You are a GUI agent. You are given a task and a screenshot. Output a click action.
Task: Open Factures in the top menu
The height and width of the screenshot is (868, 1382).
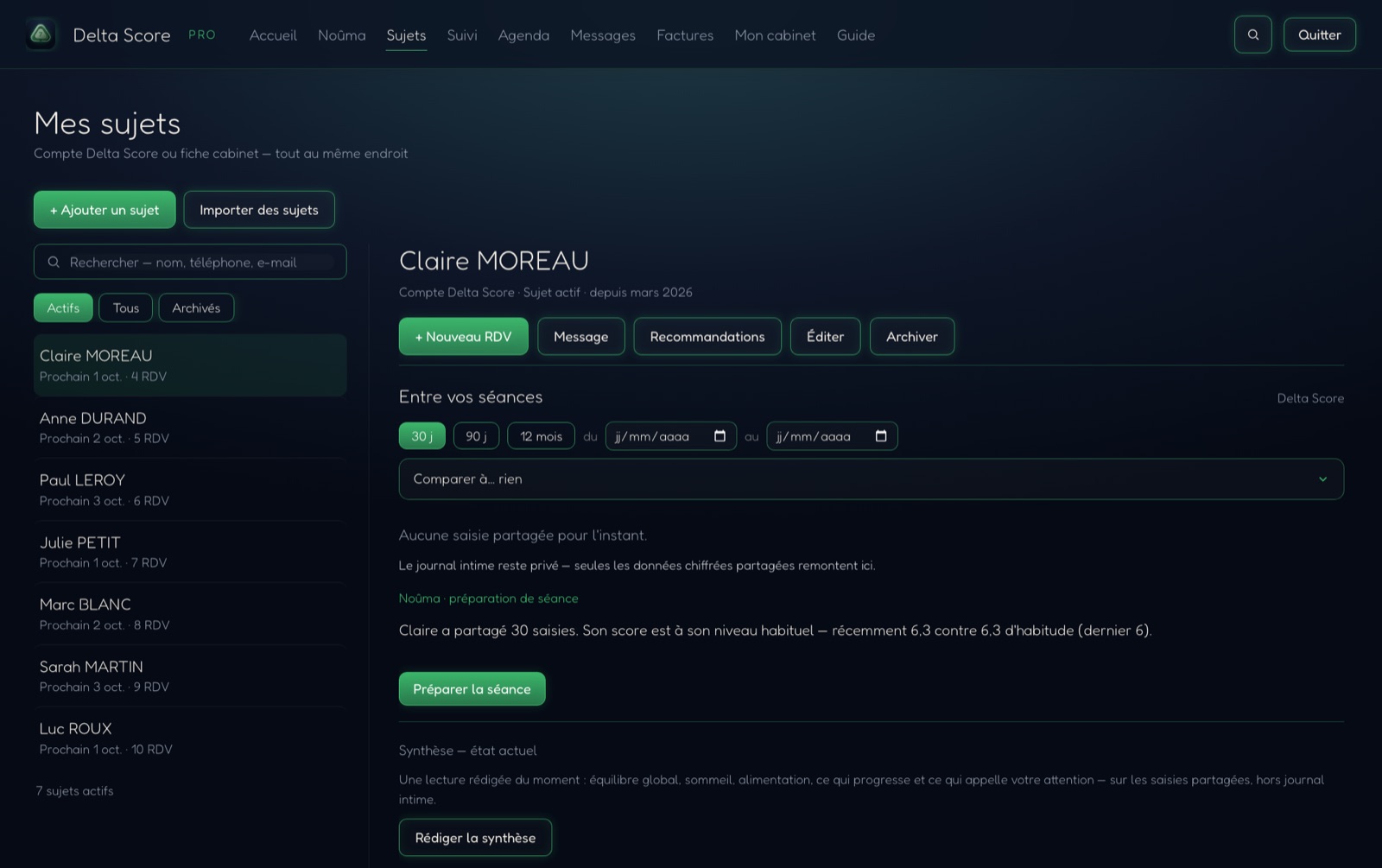click(x=685, y=35)
